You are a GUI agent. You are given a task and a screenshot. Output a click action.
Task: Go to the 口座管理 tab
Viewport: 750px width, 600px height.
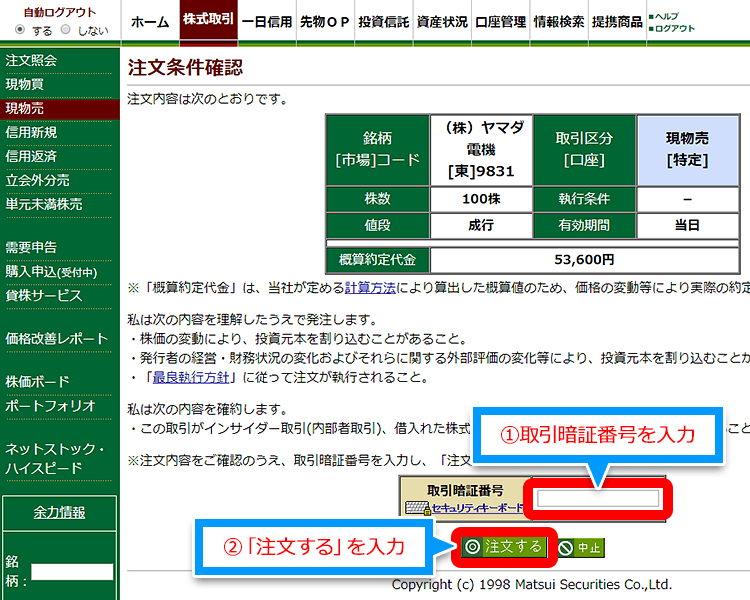point(500,22)
